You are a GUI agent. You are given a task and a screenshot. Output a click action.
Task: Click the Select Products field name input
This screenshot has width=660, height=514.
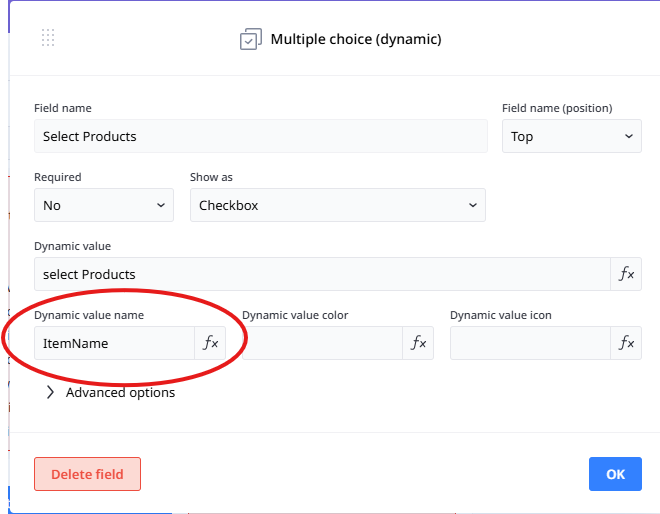pyautogui.click(x=260, y=136)
